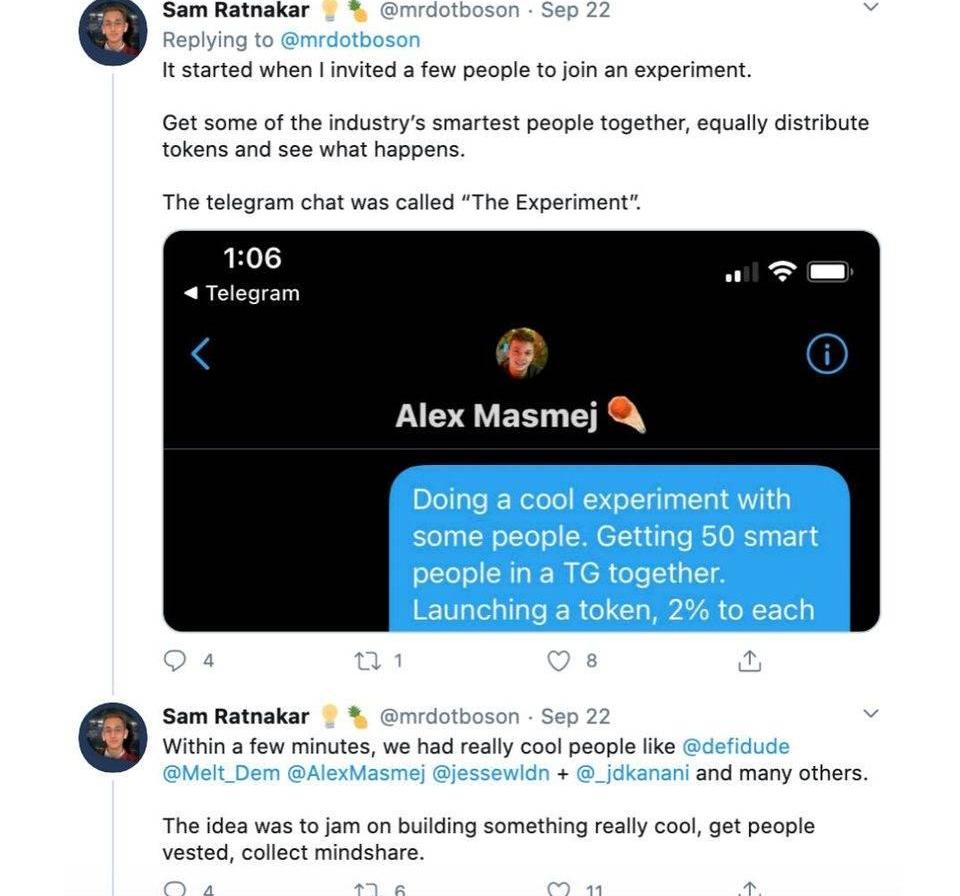Like the tweet with 8 likes
The image size is (960, 896).
[x=560, y=661]
